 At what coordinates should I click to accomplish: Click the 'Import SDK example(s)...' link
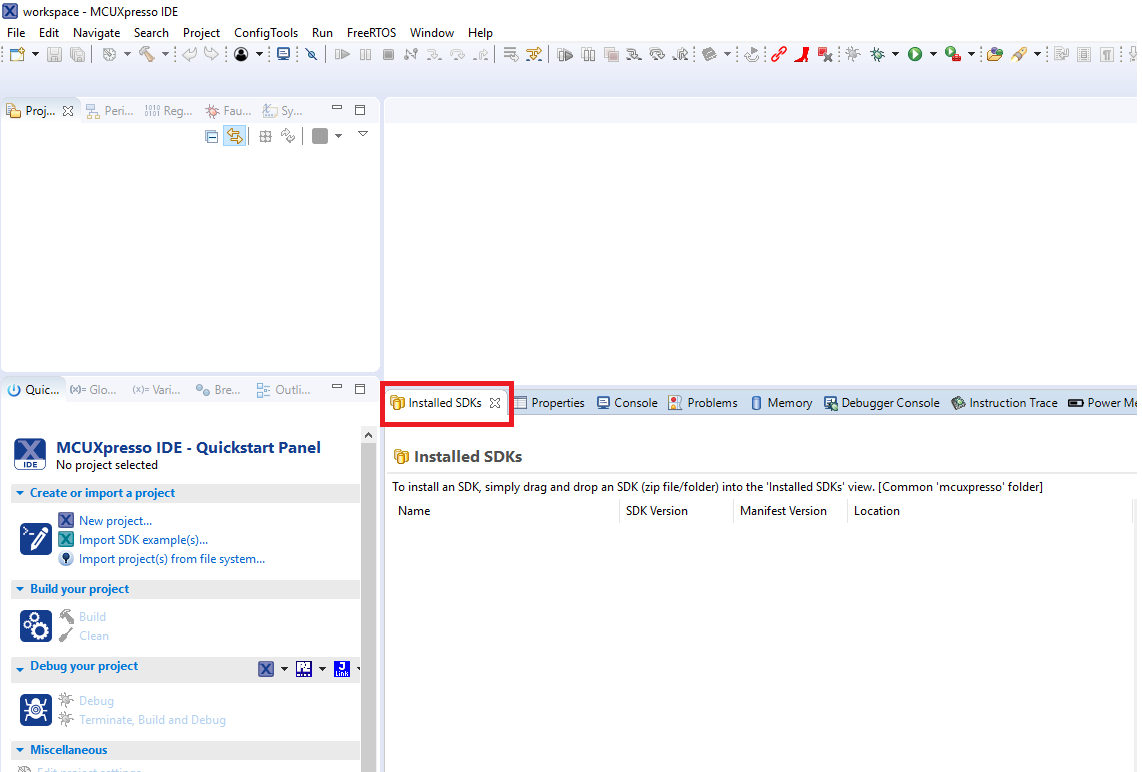point(143,540)
